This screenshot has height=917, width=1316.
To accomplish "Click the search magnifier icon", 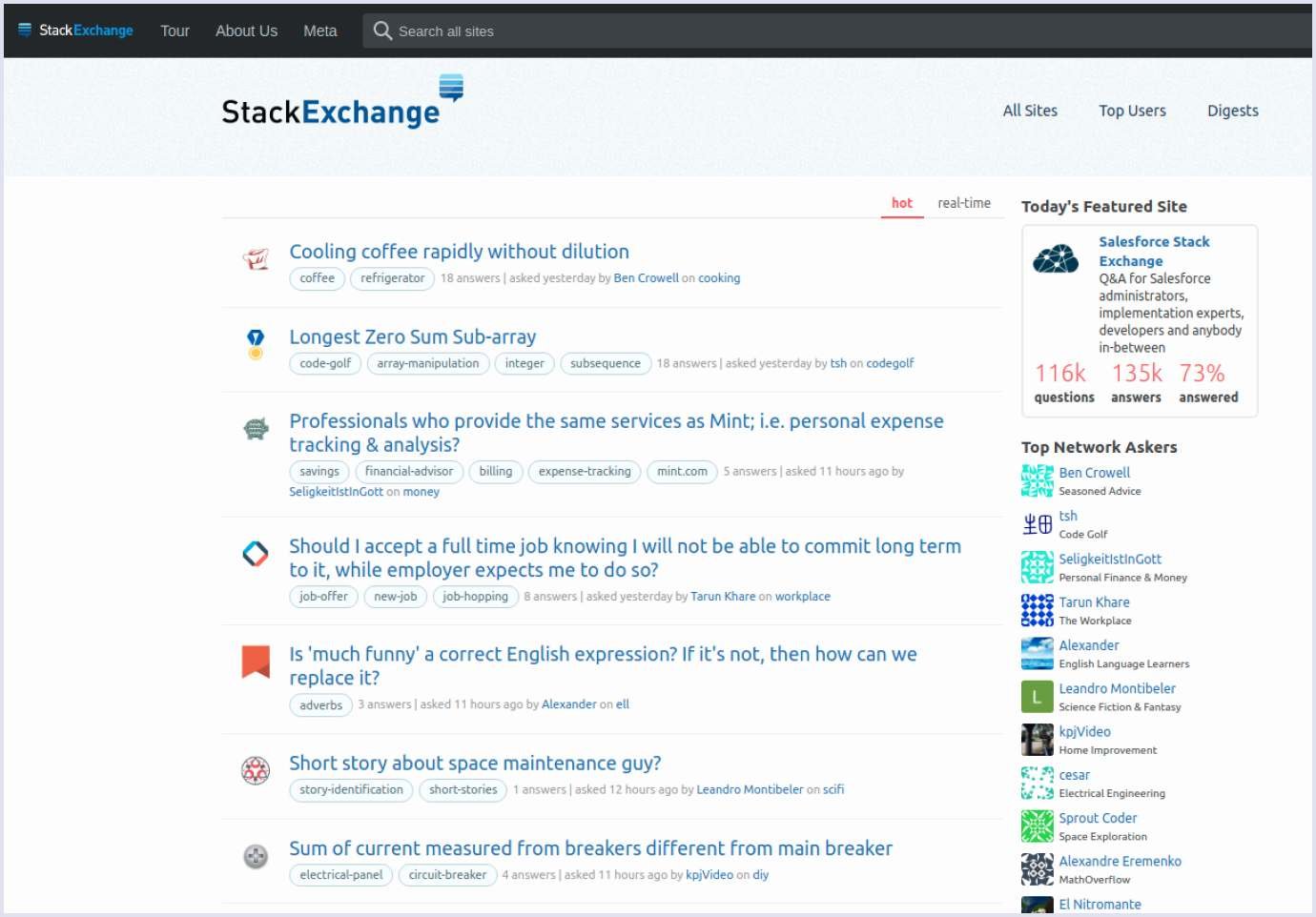I will pos(382,31).
